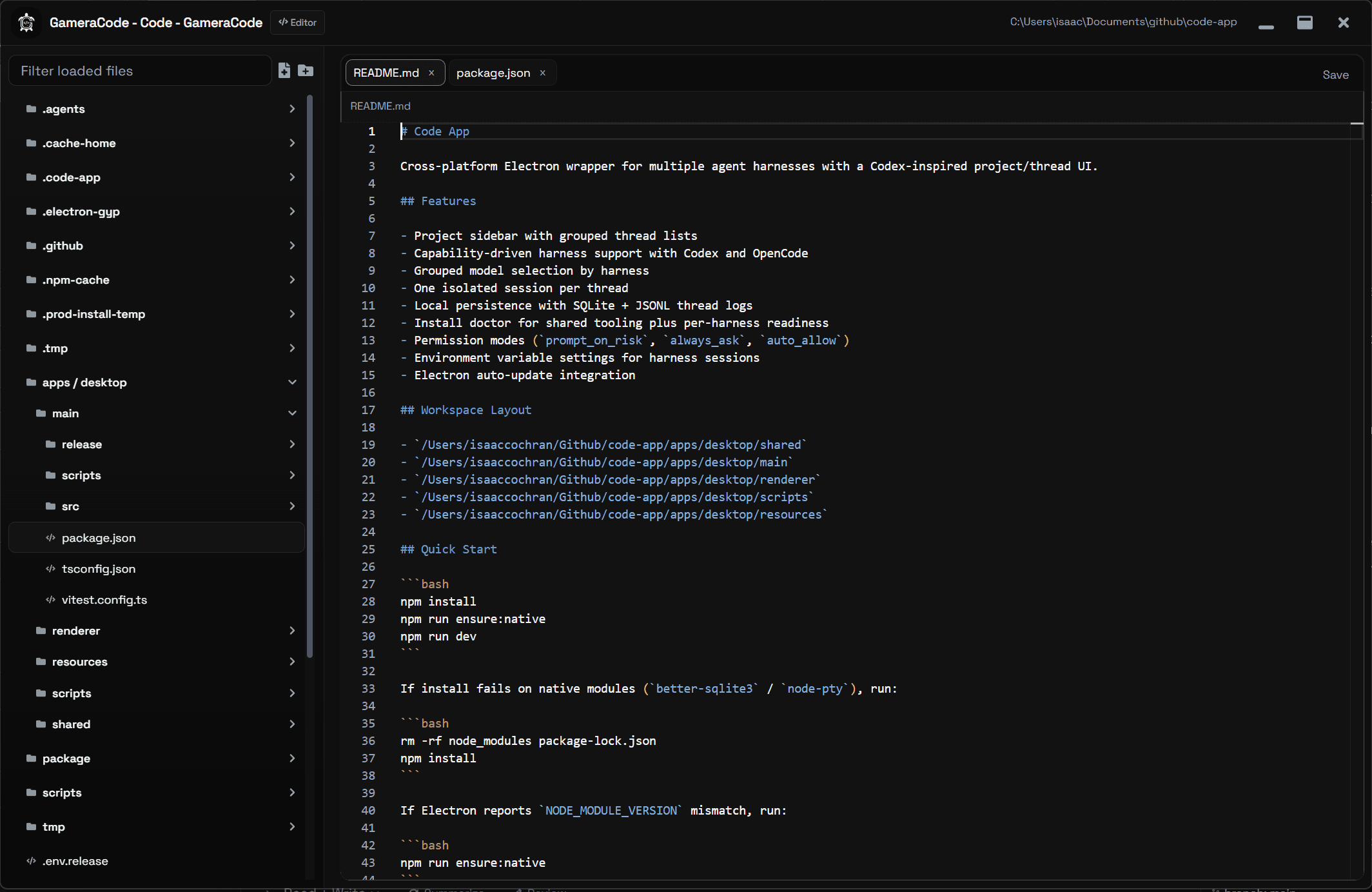Expand the .agents folder chevron
This screenshot has width=1372, height=892.
pyautogui.click(x=292, y=108)
